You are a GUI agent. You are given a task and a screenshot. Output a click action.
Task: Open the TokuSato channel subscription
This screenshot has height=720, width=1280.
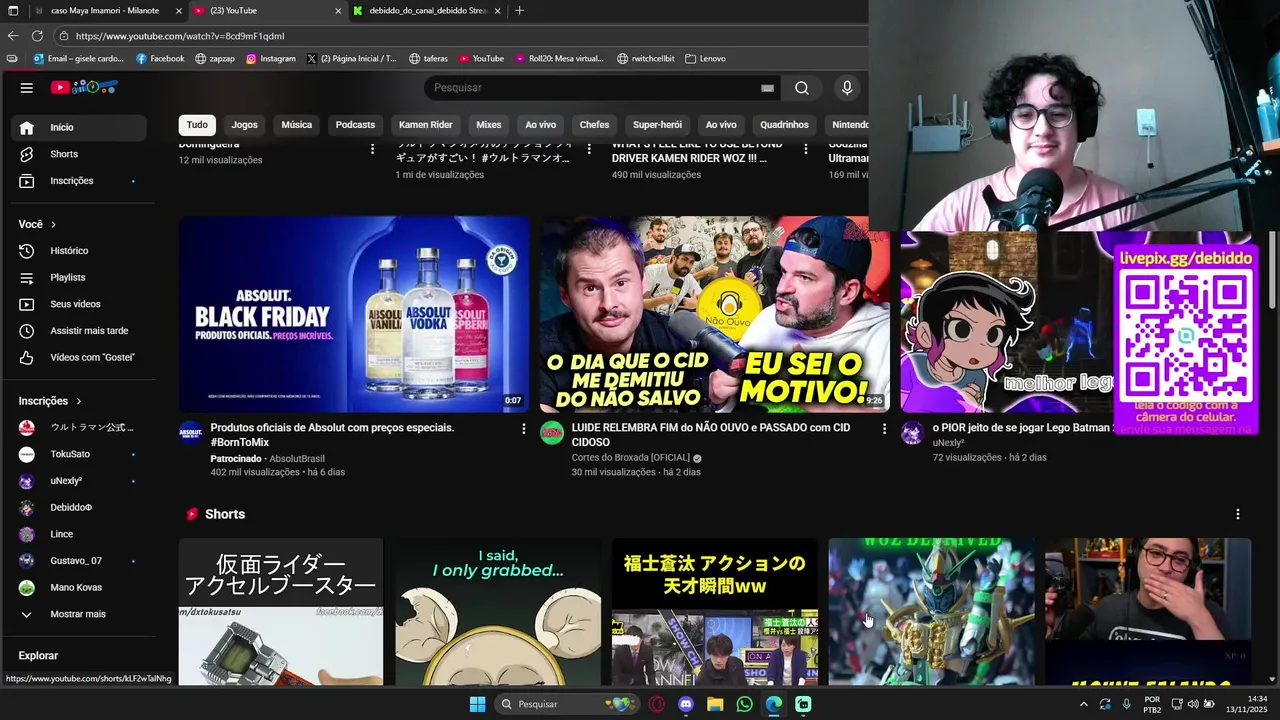pyautogui.click(x=78, y=454)
